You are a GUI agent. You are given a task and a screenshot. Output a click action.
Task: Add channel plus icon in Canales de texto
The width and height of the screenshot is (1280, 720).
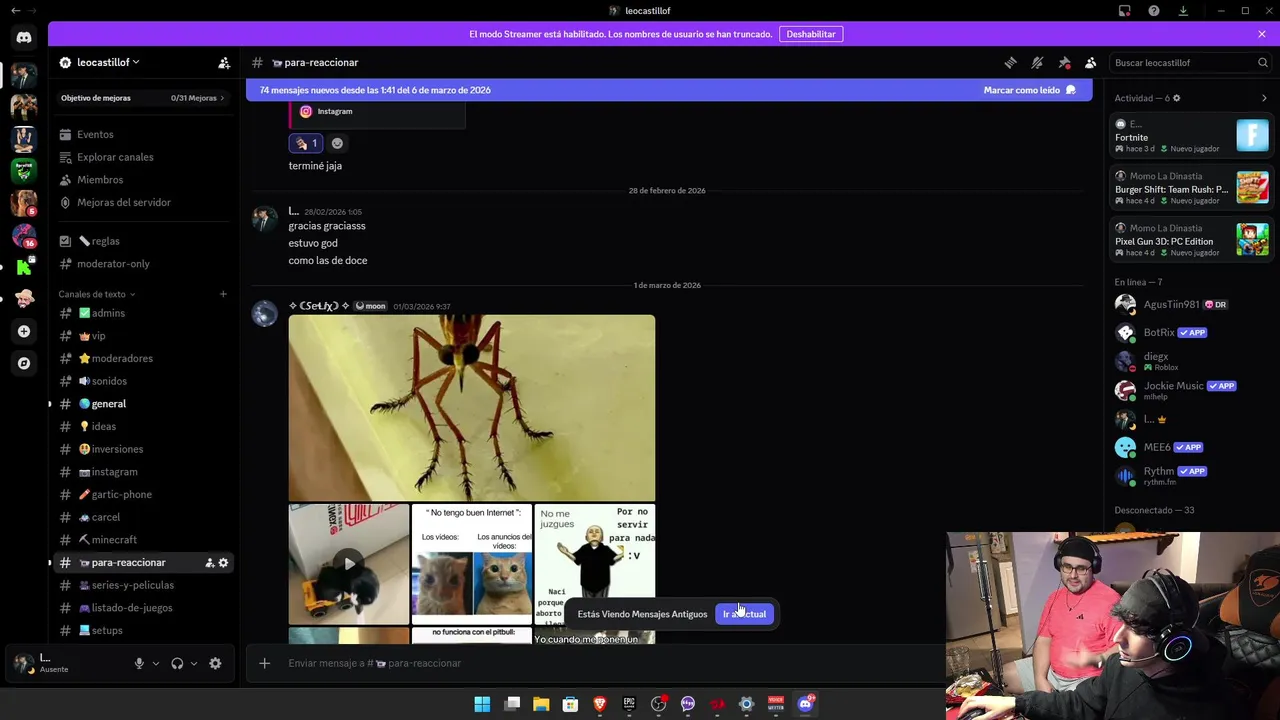pyautogui.click(x=223, y=294)
